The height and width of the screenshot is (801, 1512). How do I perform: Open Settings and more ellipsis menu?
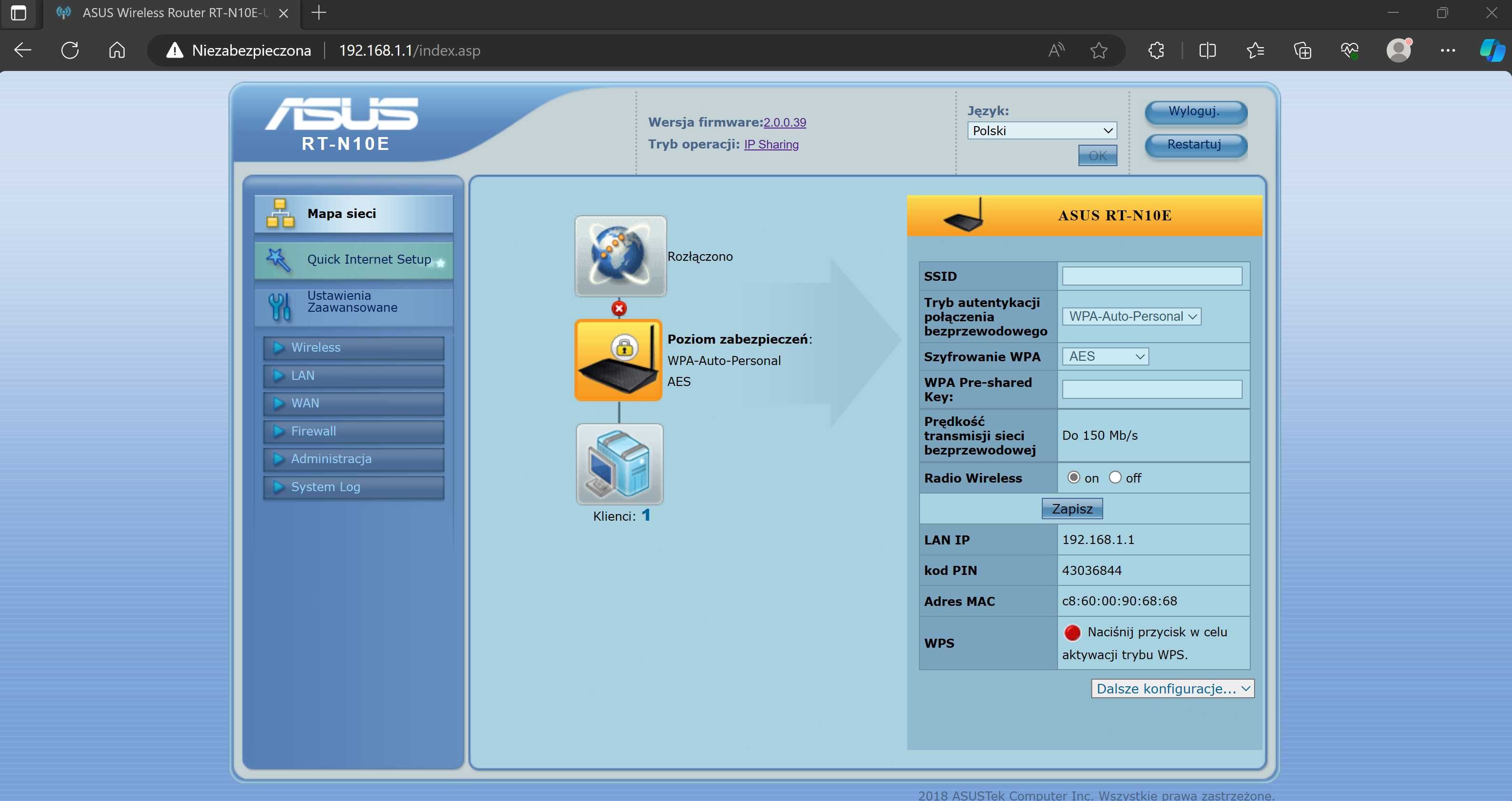click(1447, 50)
